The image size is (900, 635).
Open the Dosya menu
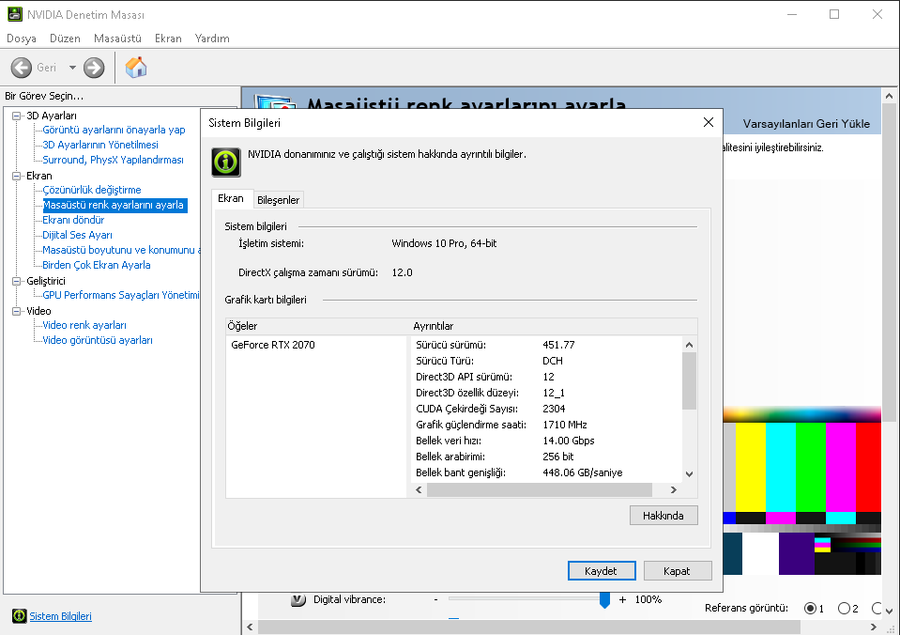[21, 38]
